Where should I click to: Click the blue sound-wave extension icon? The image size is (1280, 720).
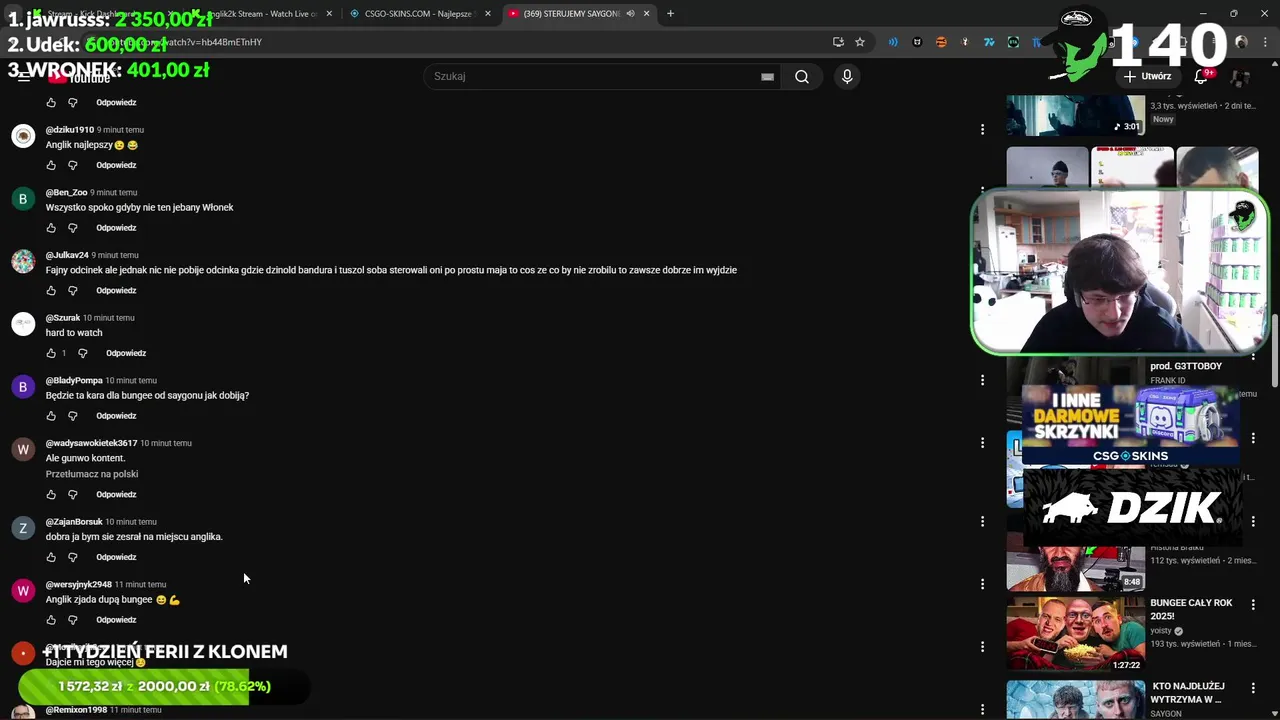[x=893, y=42]
